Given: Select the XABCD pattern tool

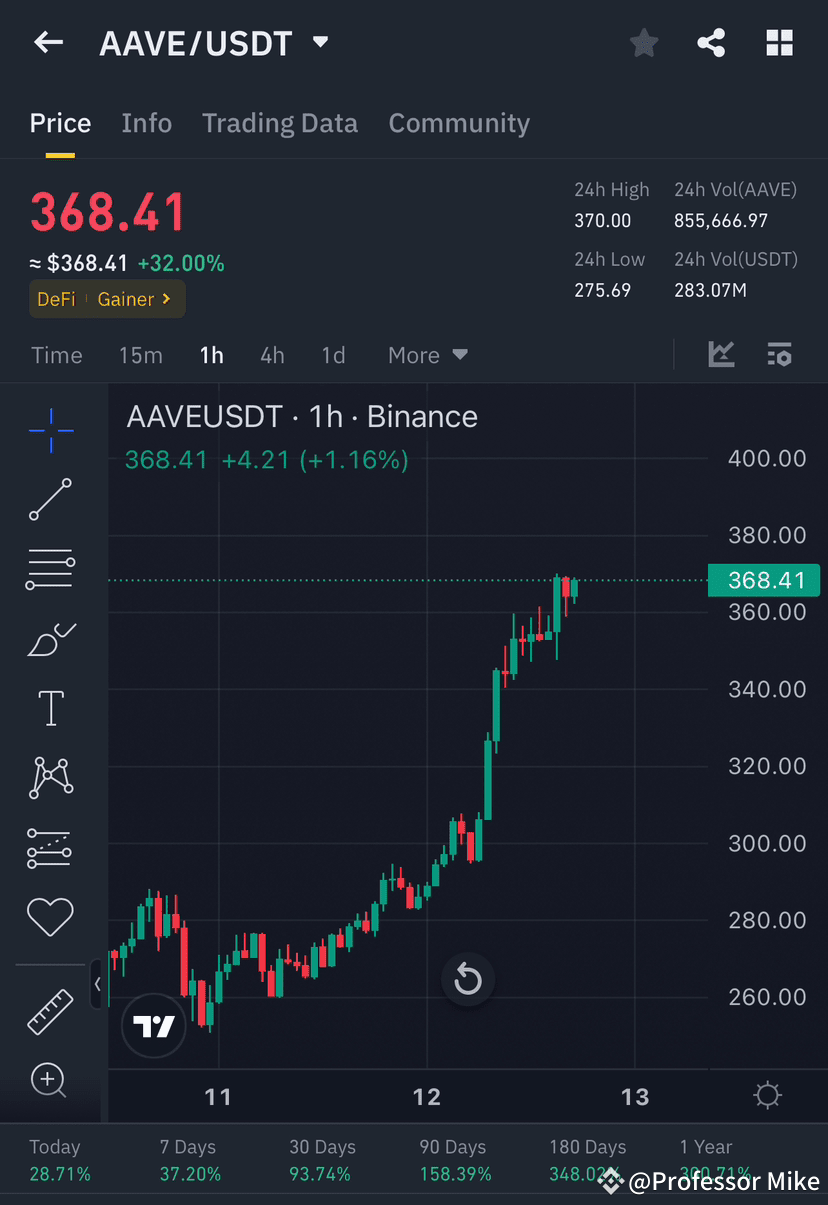Looking at the screenshot, I should click(50, 777).
